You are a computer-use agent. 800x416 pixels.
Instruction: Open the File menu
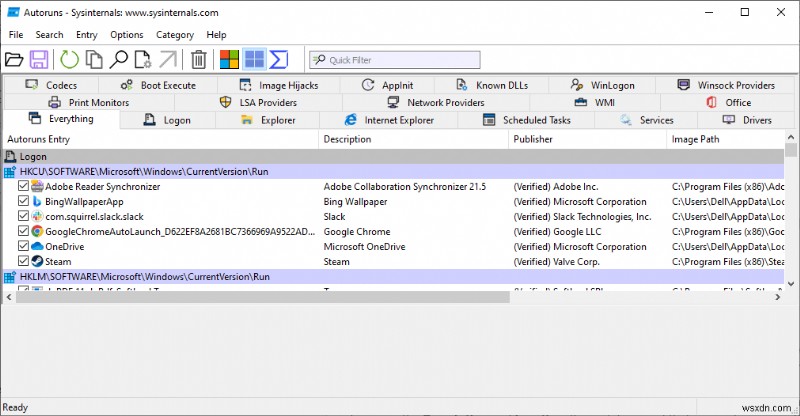click(16, 35)
